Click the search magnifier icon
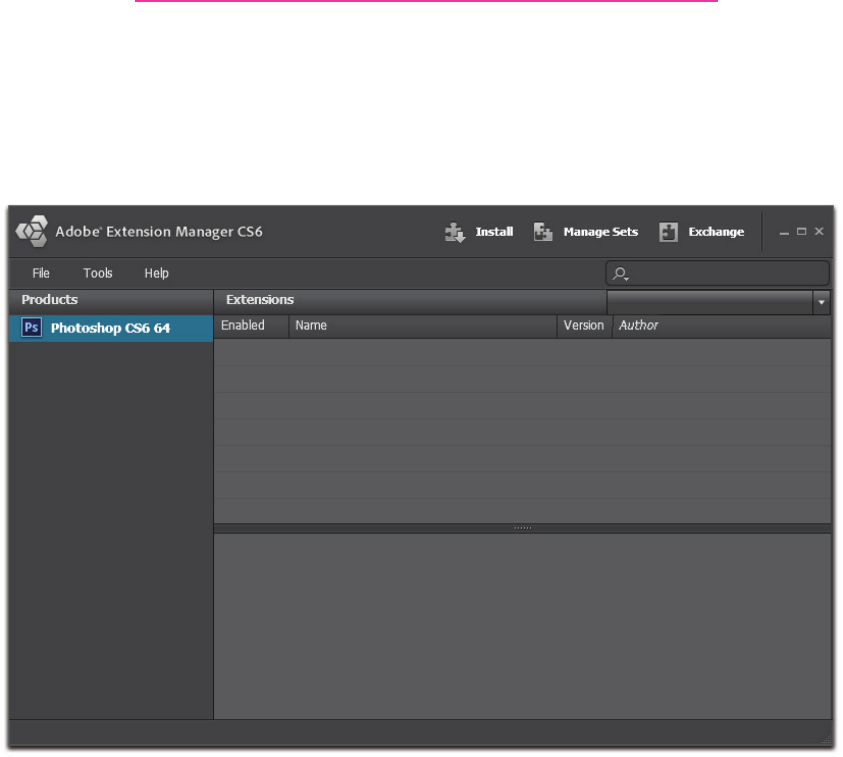This screenshot has height=757, width=843. tap(620, 274)
